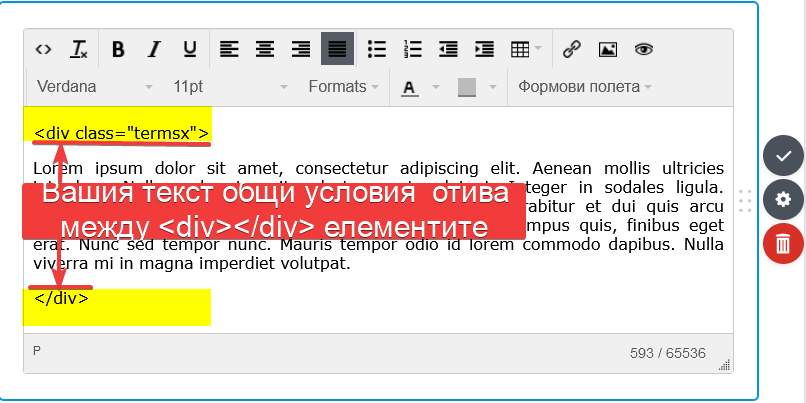Click the numbered list icon

pos(412,48)
